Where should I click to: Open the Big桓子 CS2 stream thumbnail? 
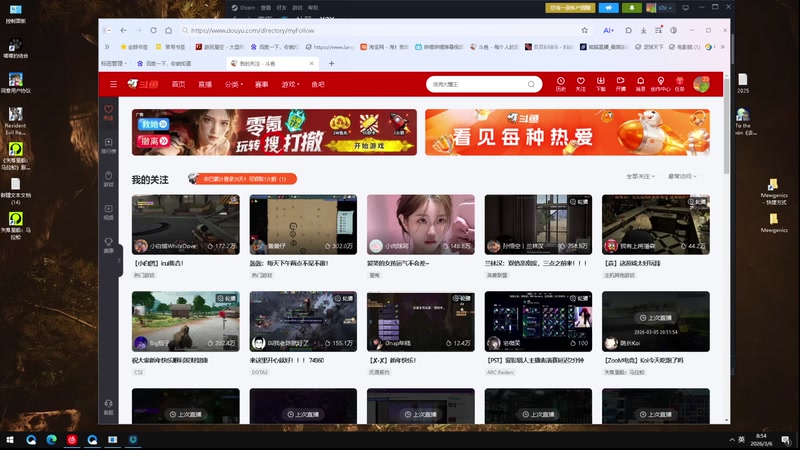pos(186,321)
